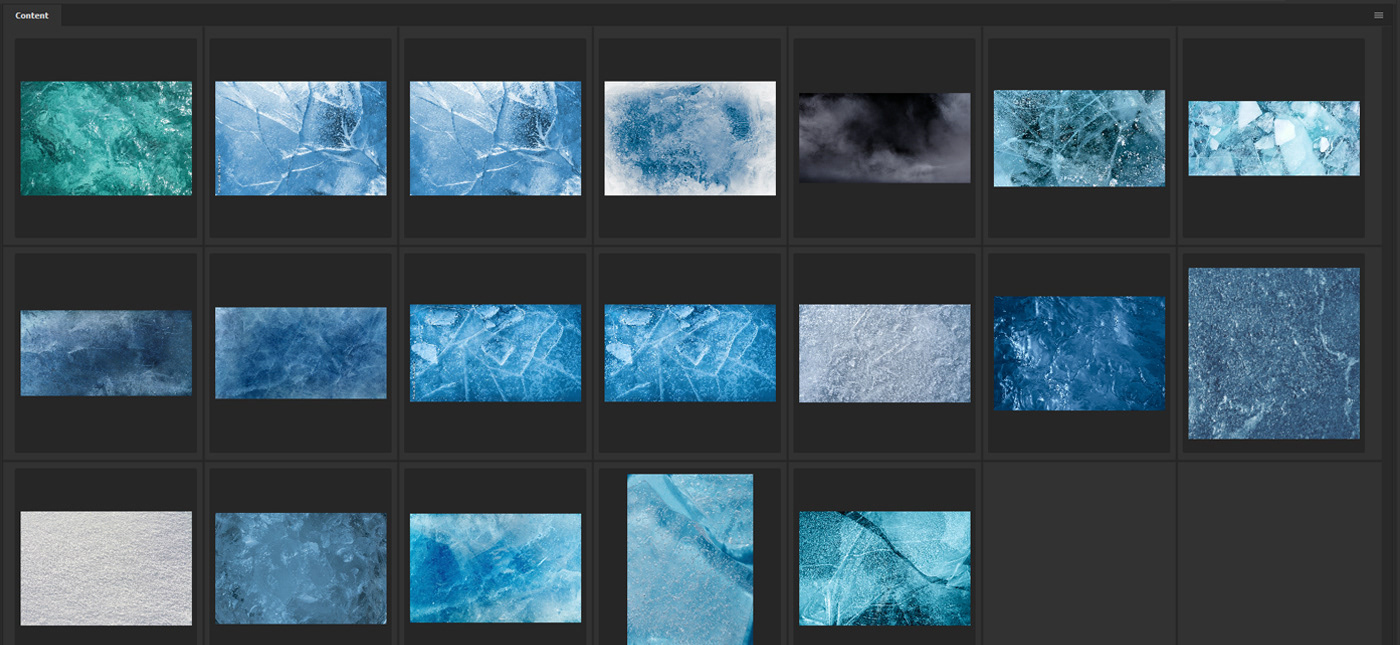Image resolution: width=1400 pixels, height=645 pixels.
Task: Select the white-edged frosted blue ice thumbnail
Action: coord(690,138)
